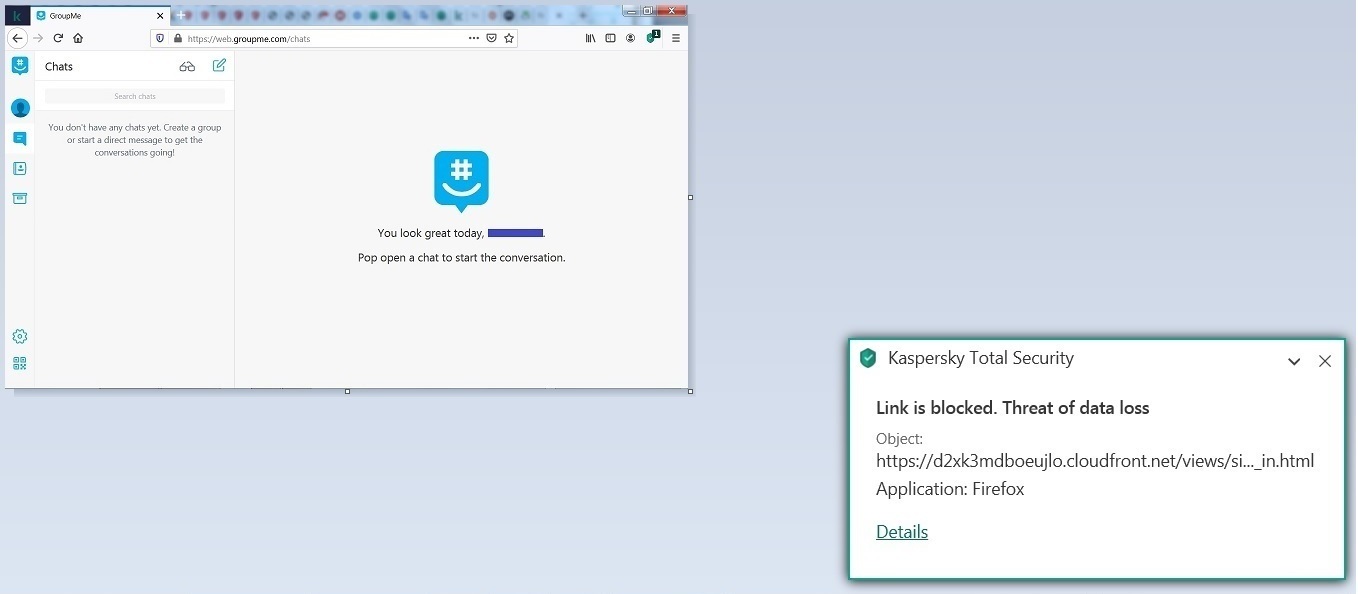Open your profile avatar in GroupMe sidebar

point(20,108)
